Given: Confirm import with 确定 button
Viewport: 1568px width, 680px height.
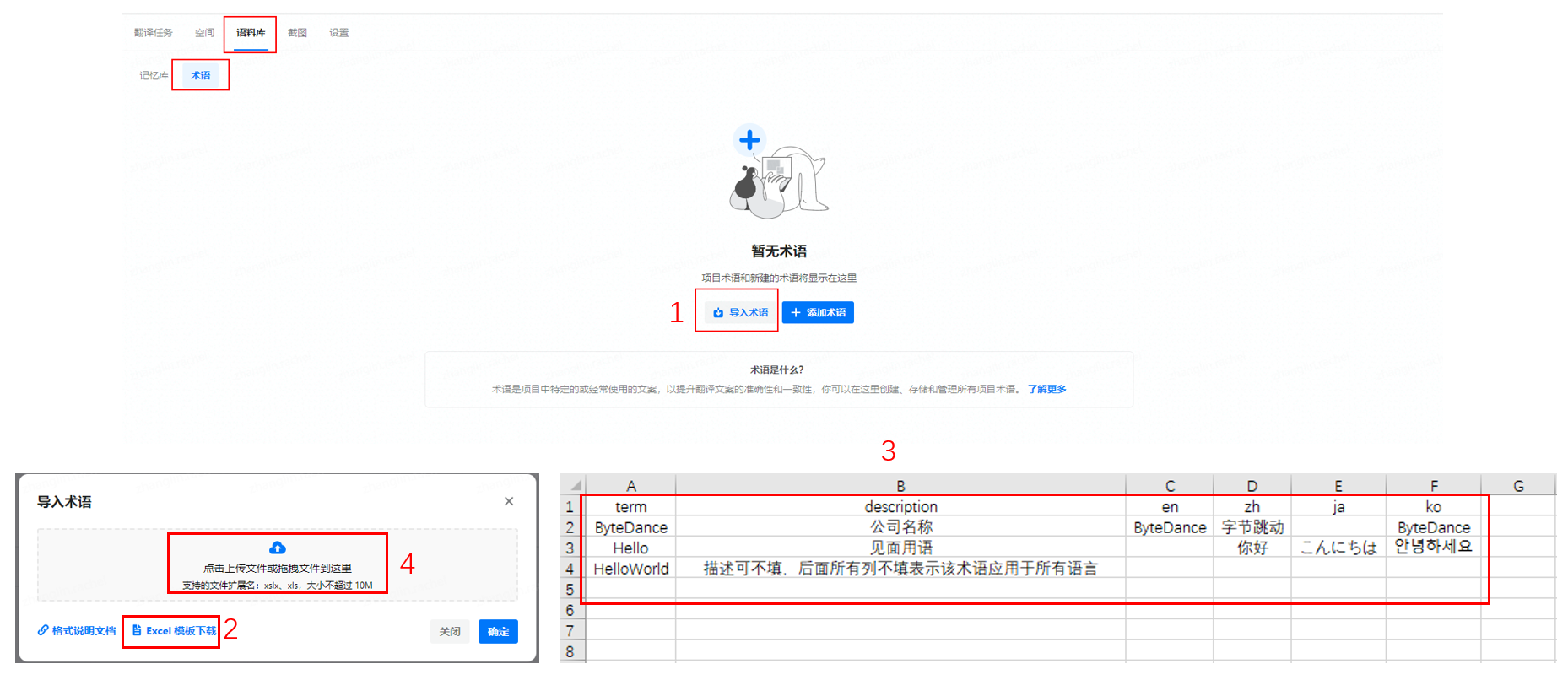Looking at the screenshot, I should 498,631.
